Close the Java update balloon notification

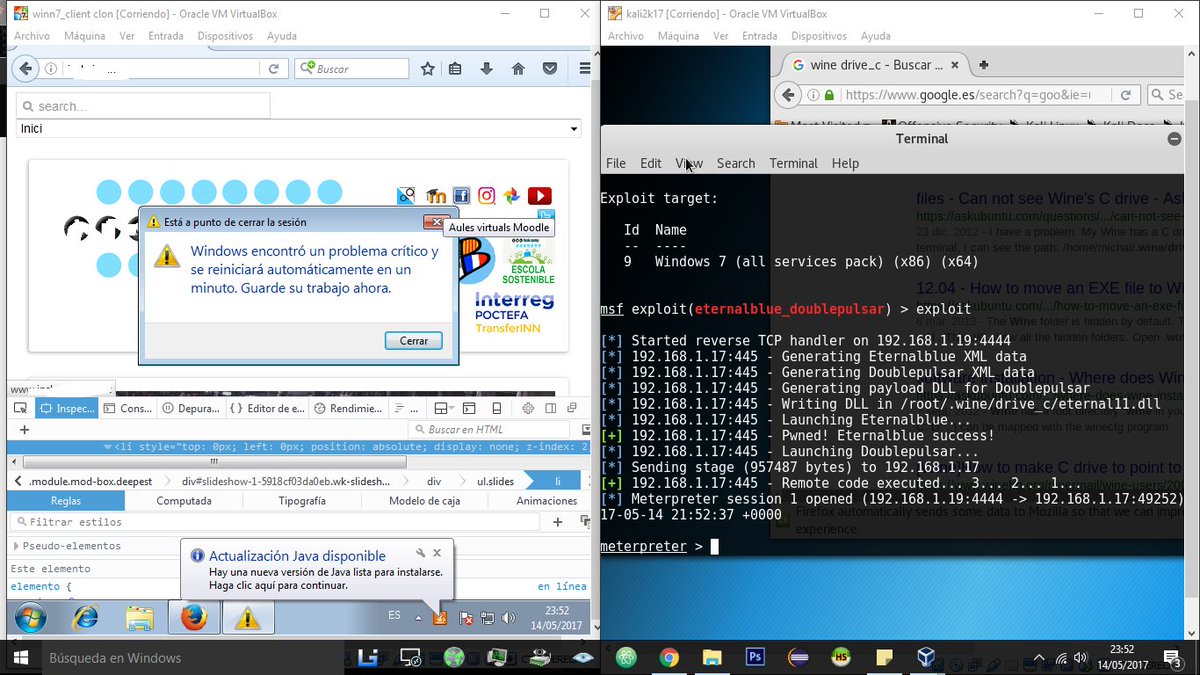point(439,552)
